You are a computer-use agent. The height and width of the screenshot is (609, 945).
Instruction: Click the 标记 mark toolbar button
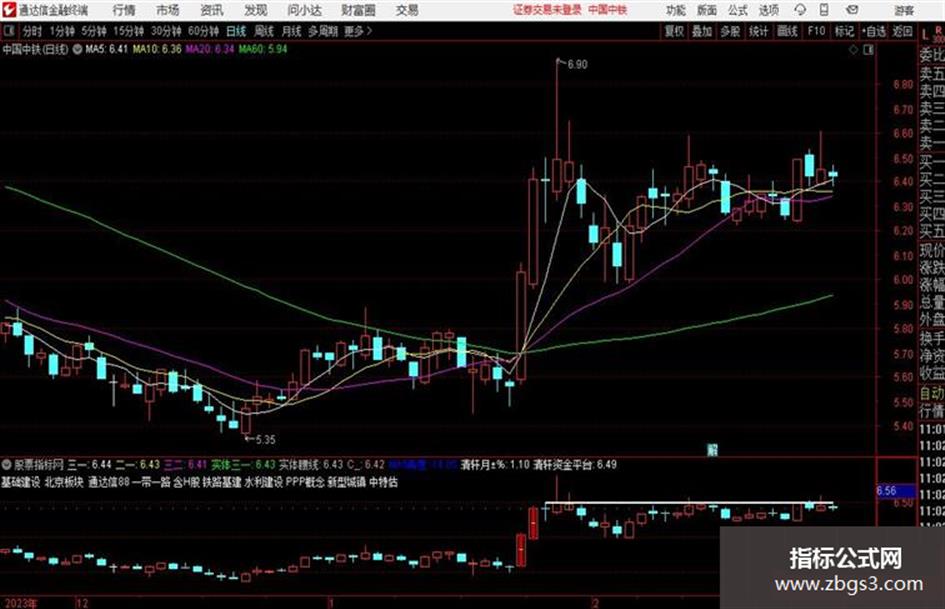(x=844, y=31)
